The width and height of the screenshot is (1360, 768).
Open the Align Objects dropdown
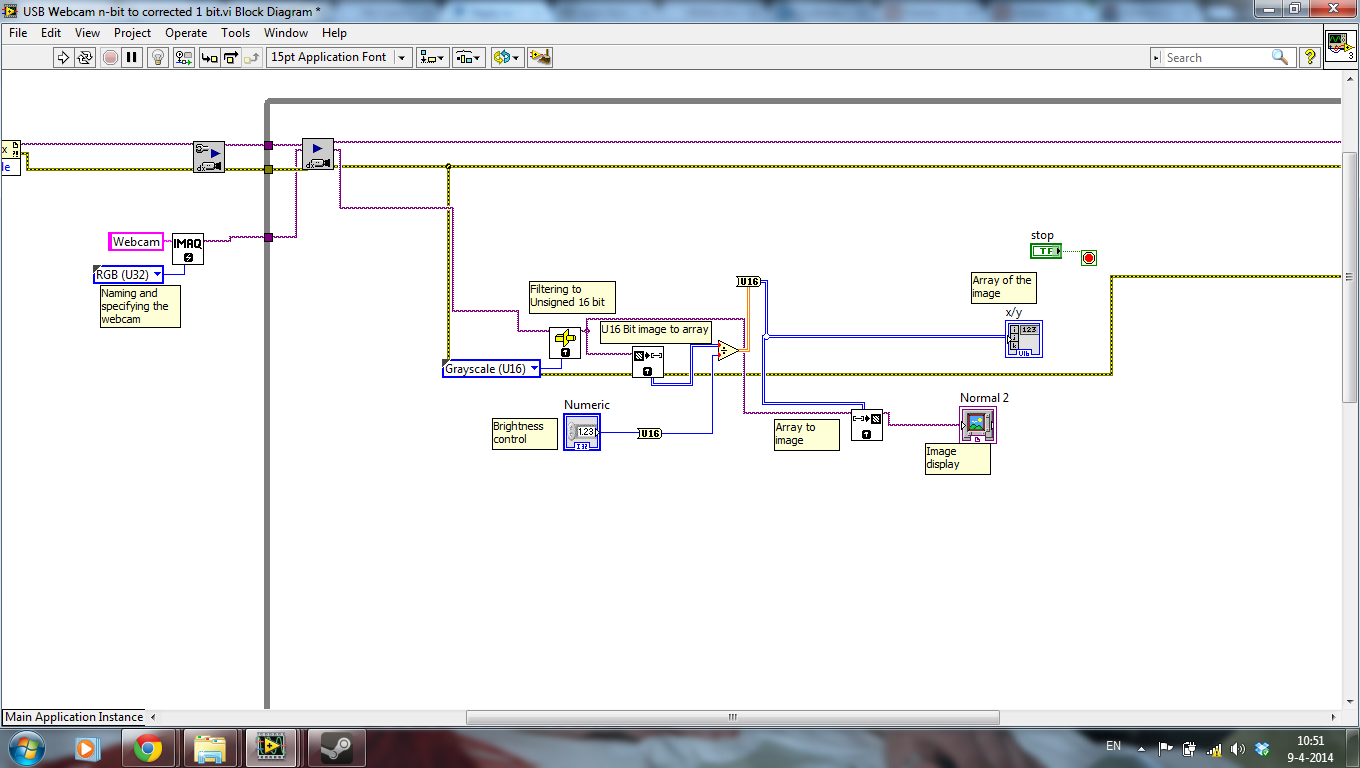click(433, 58)
